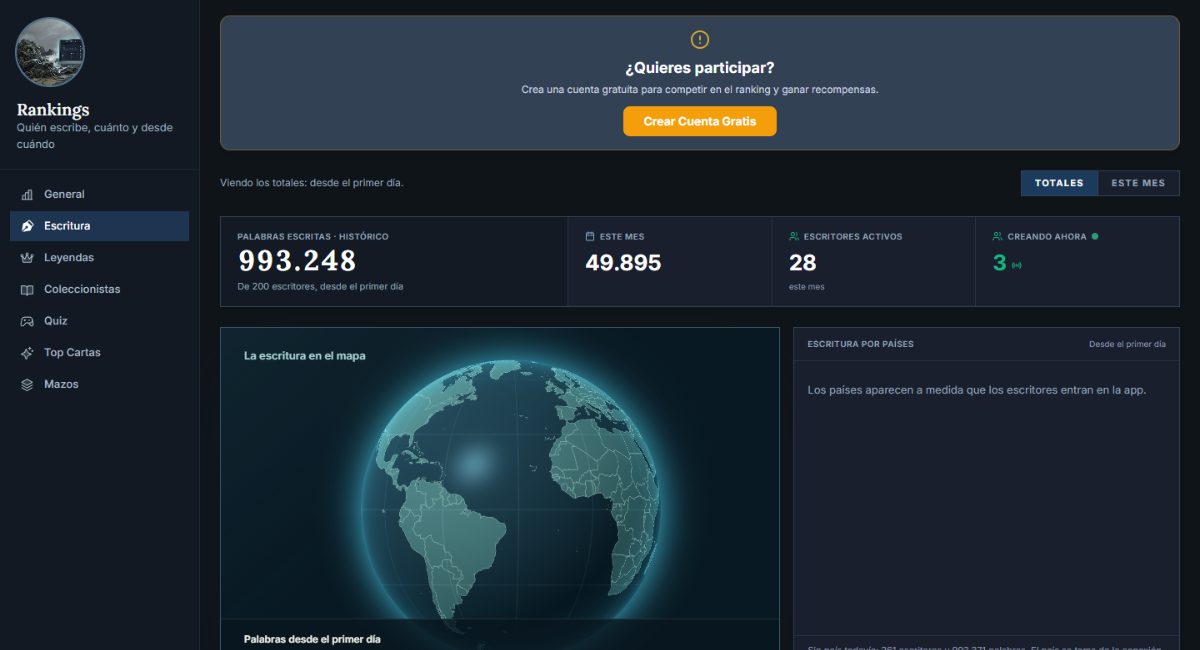Click the 'La escritura en el mapa' title

[x=305, y=356]
